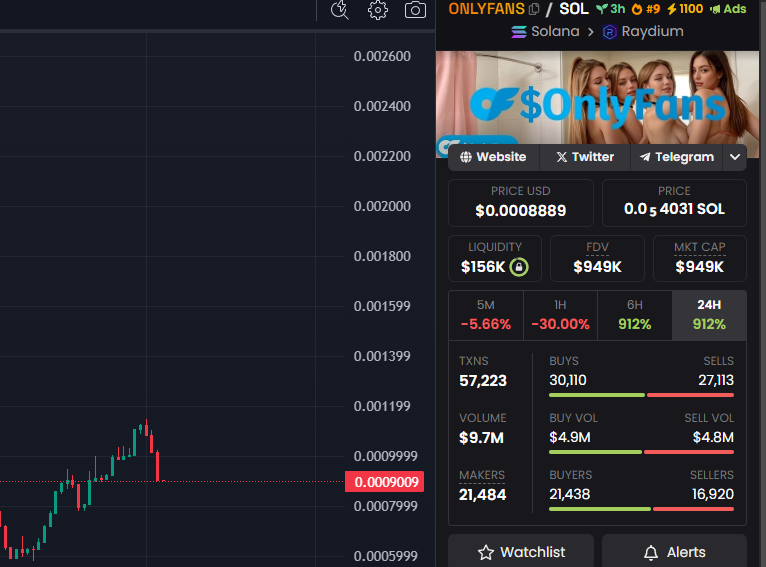Click the X logo icon for Twitter
Image resolution: width=766 pixels, height=567 pixels.
[562, 157]
